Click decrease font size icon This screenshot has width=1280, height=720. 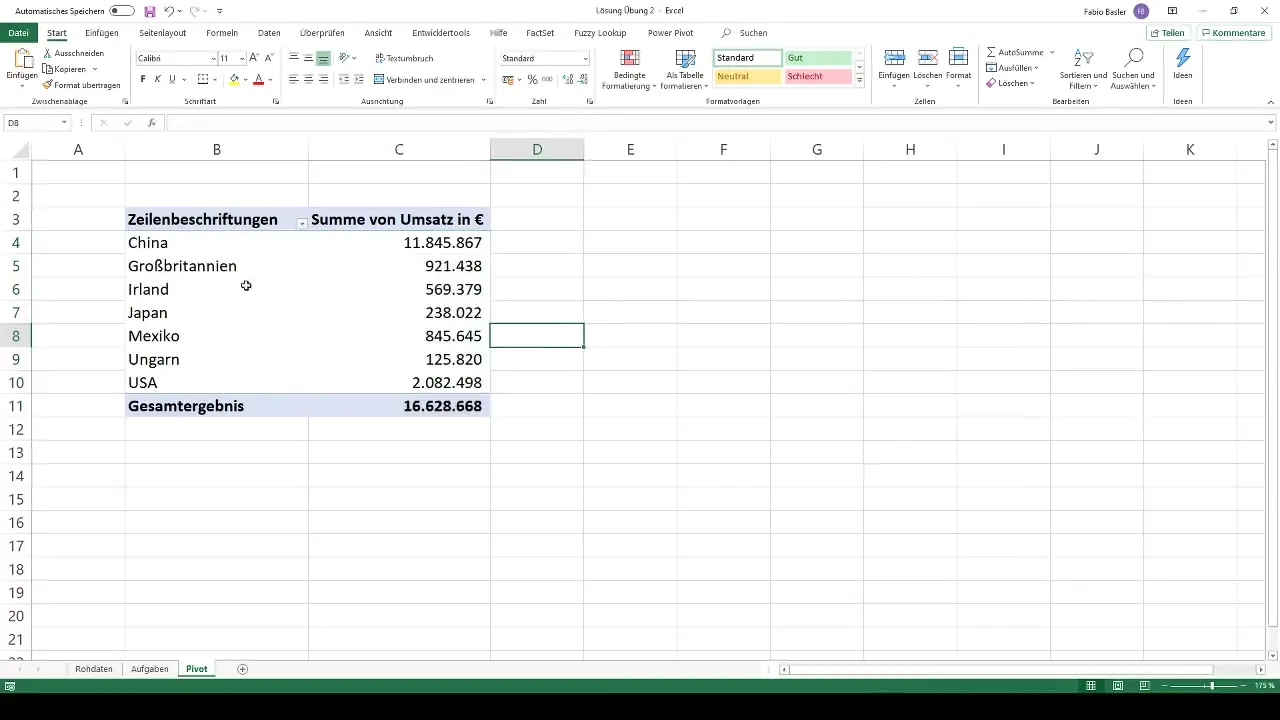268,58
